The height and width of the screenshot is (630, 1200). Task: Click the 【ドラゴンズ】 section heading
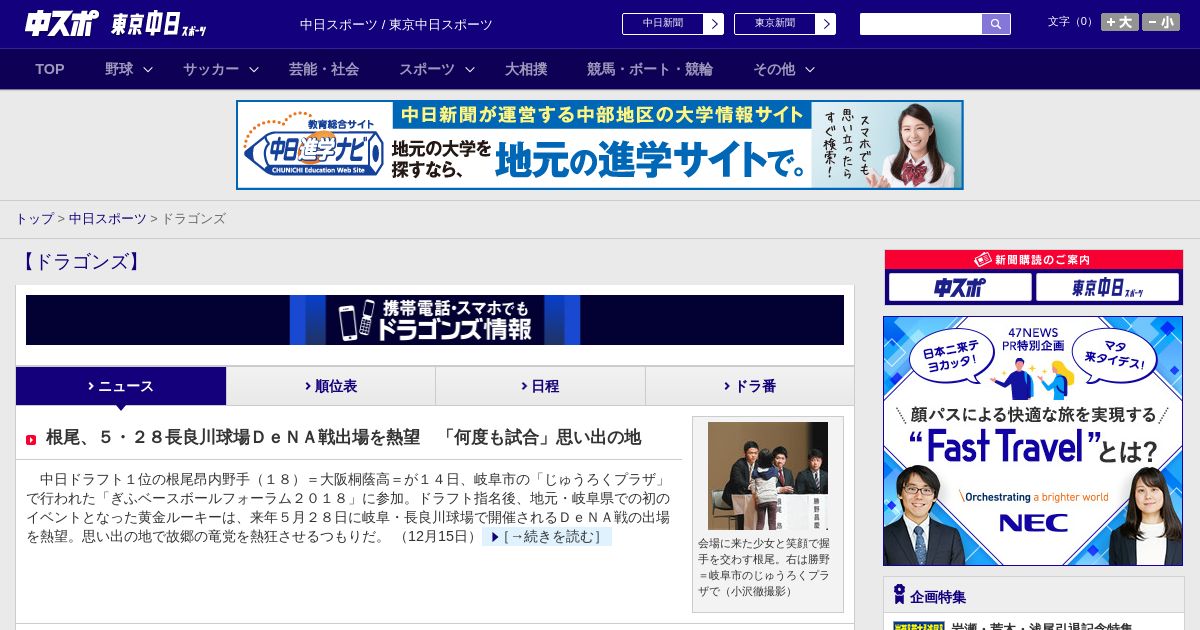[80, 262]
